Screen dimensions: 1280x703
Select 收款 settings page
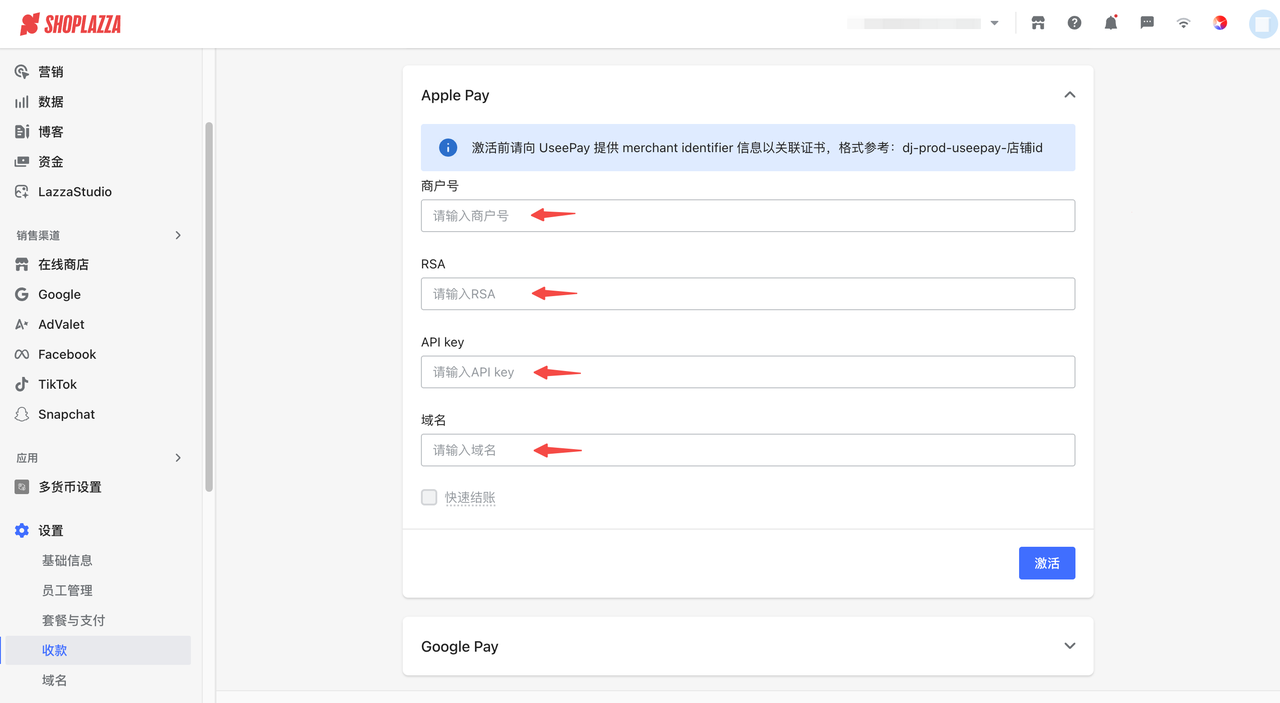(96, 650)
